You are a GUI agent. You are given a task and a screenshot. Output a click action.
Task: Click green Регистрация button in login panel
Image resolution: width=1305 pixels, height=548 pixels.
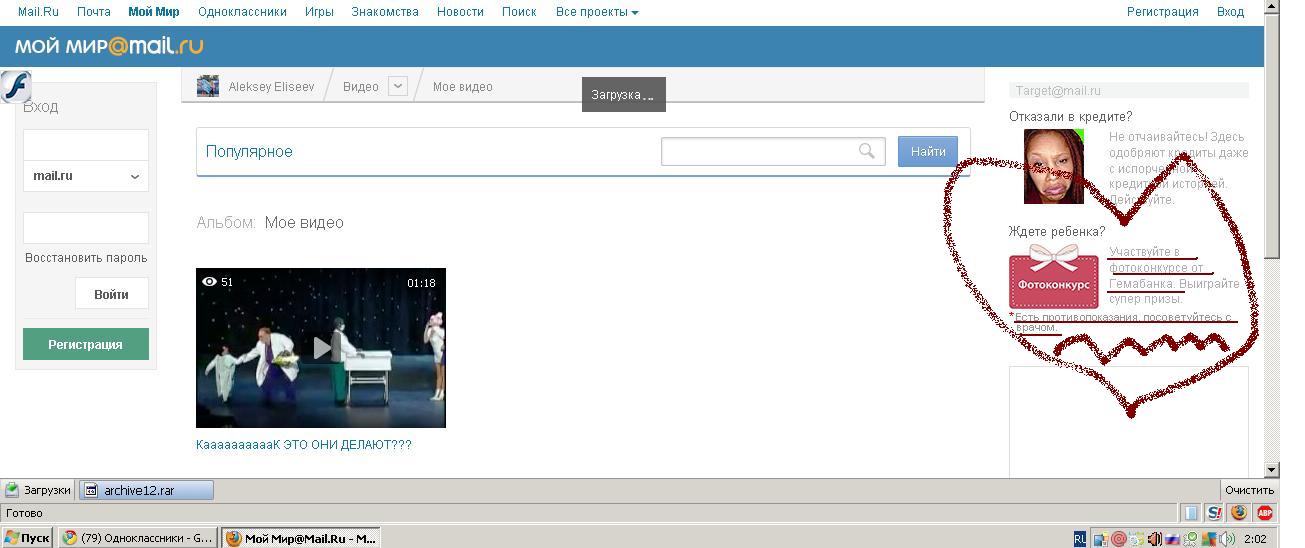click(86, 344)
